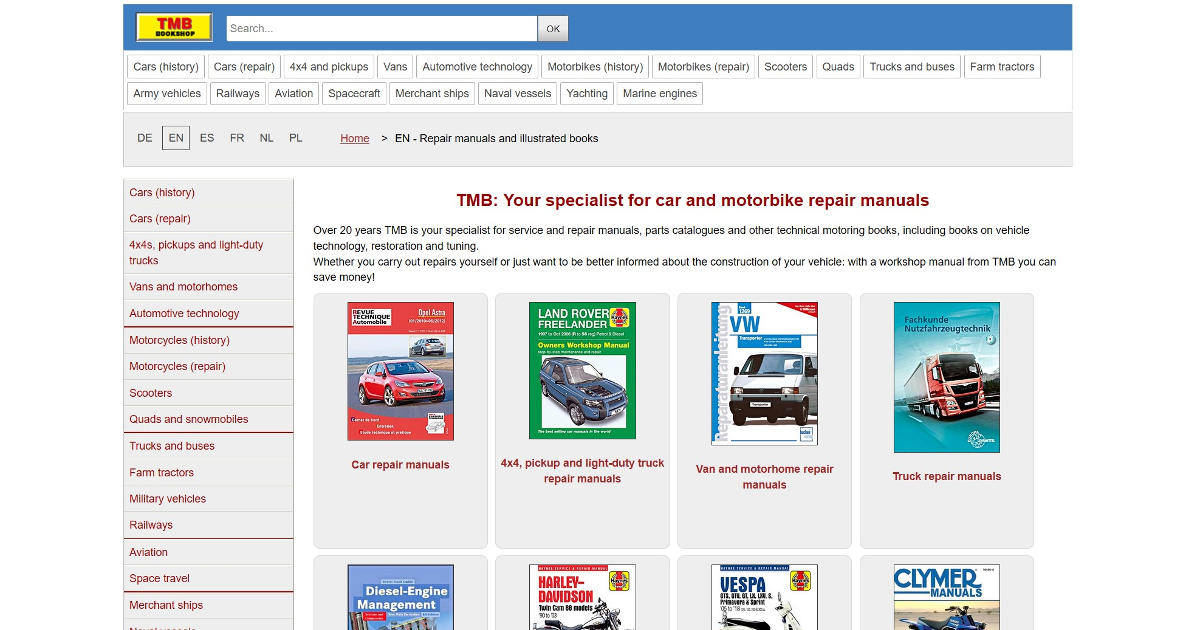Open sidebar Motorcycles (repair) link
Image resolution: width=1200 pixels, height=630 pixels.
click(x=208, y=366)
